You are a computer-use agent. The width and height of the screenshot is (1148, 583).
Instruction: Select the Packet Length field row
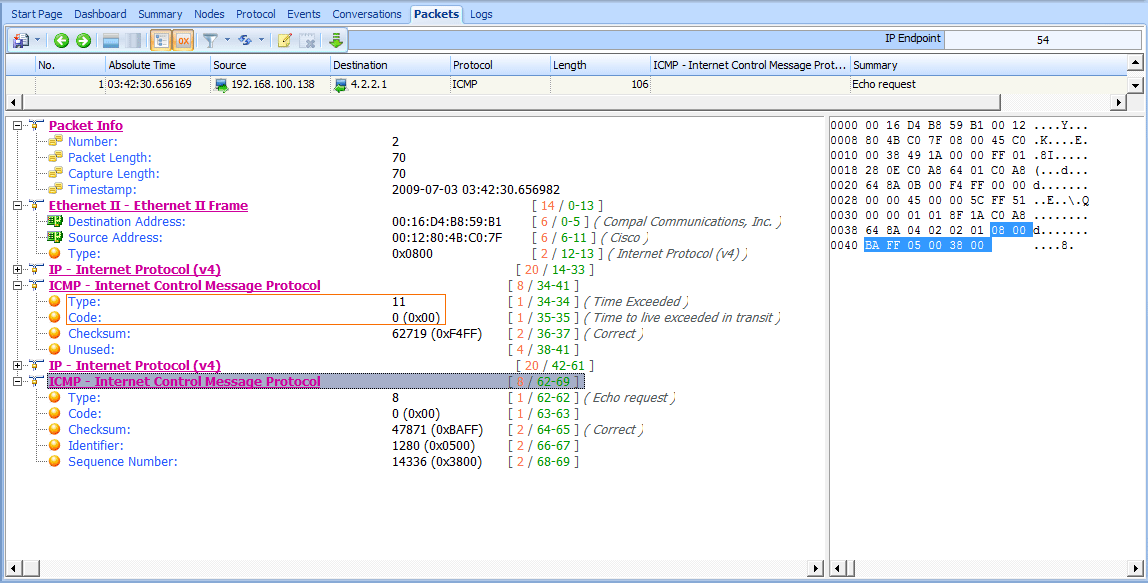tap(227, 157)
